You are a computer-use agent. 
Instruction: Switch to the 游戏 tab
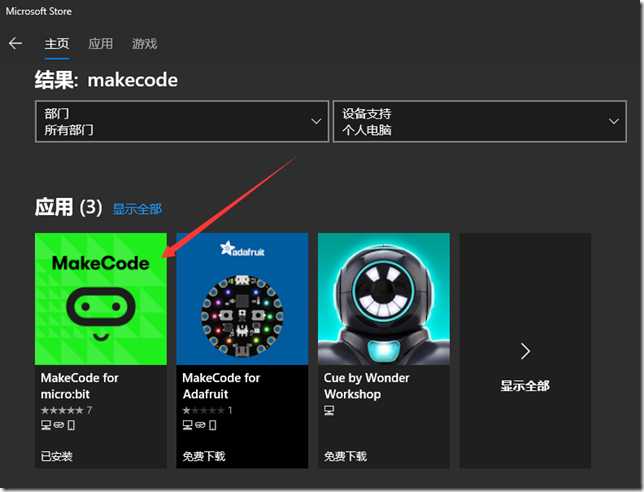click(x=144, y=43)
